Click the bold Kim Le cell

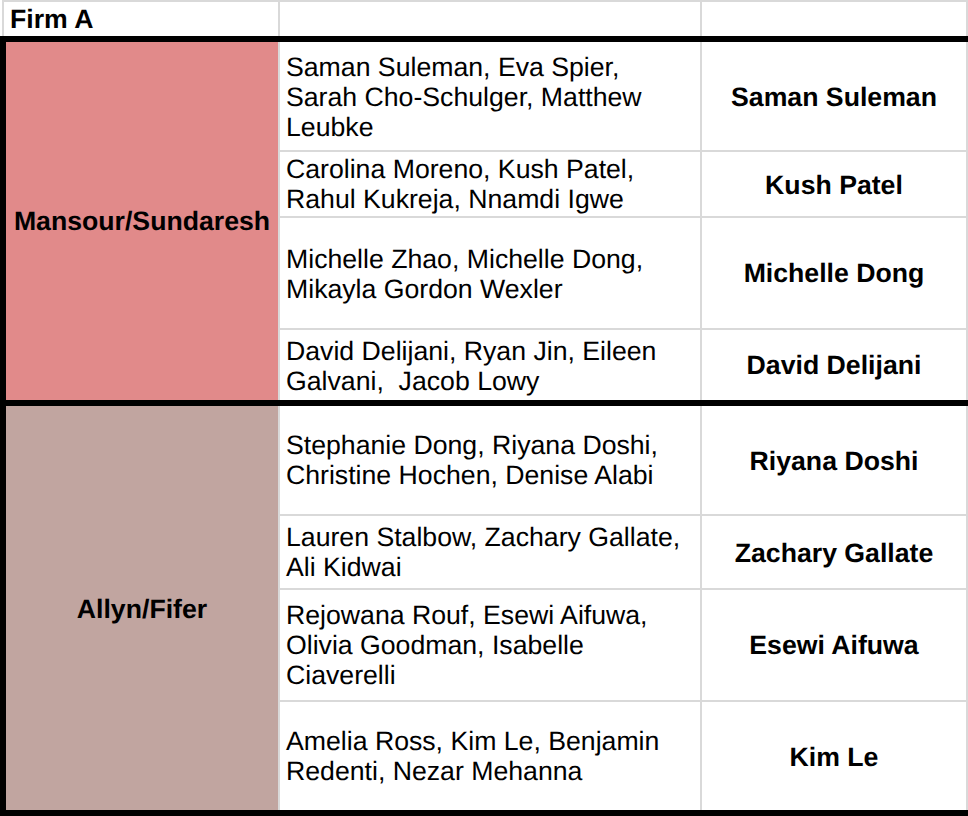[x=834, y=757]
